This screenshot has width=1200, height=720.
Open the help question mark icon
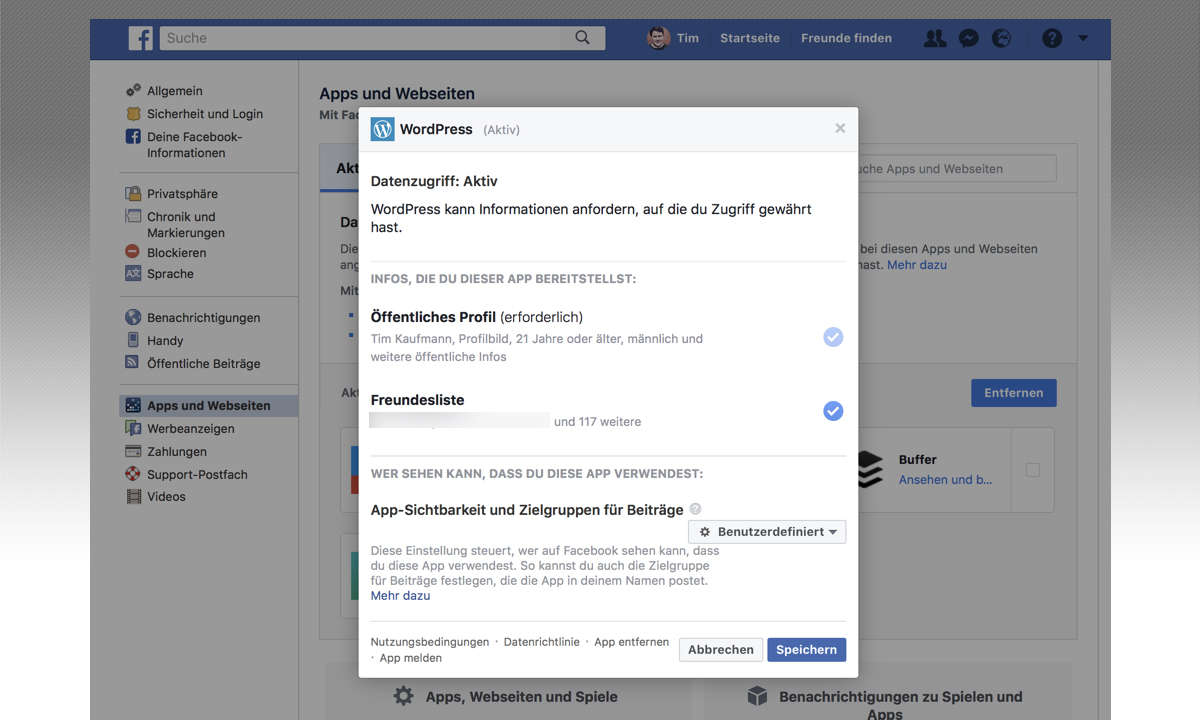[x=1052, y=38]
